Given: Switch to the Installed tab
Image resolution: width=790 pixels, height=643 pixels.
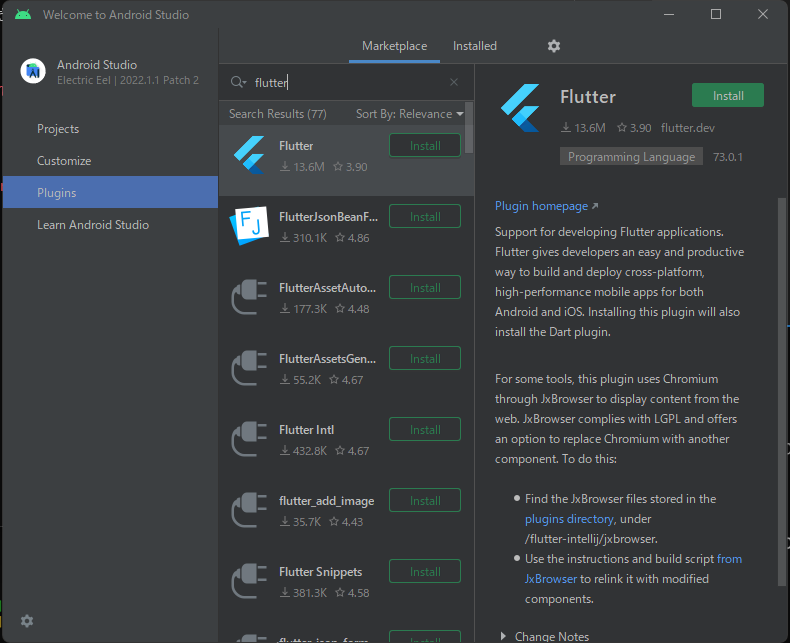Looking at the screenshot, I should 475,46.
